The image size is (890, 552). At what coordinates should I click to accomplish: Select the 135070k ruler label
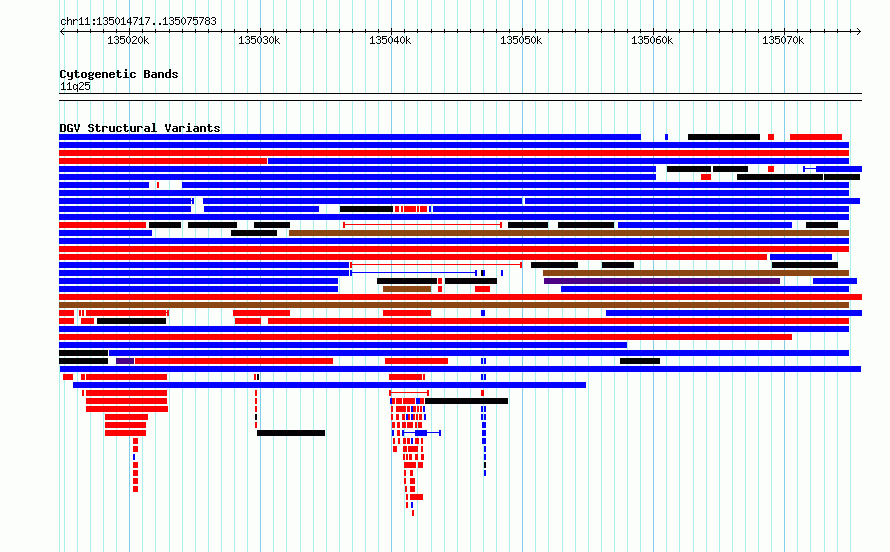click(x=783, y=40)
